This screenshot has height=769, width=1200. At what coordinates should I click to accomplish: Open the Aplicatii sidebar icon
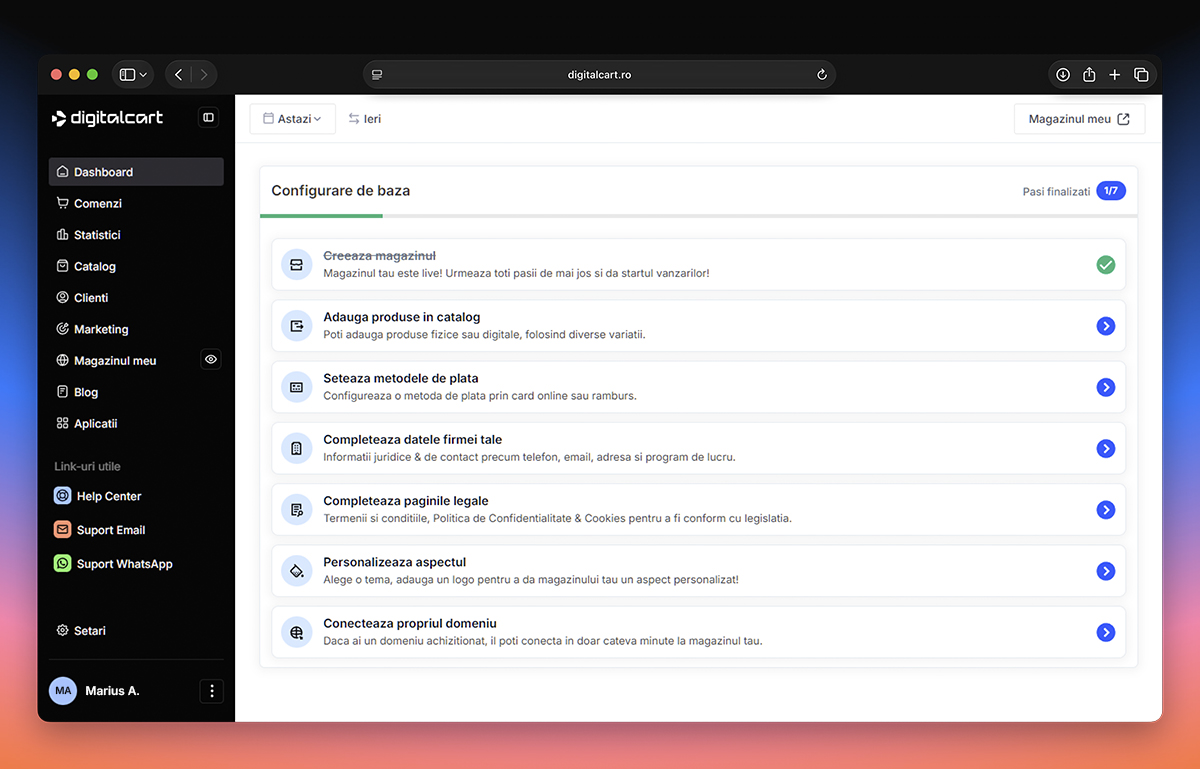pos(62,423)
